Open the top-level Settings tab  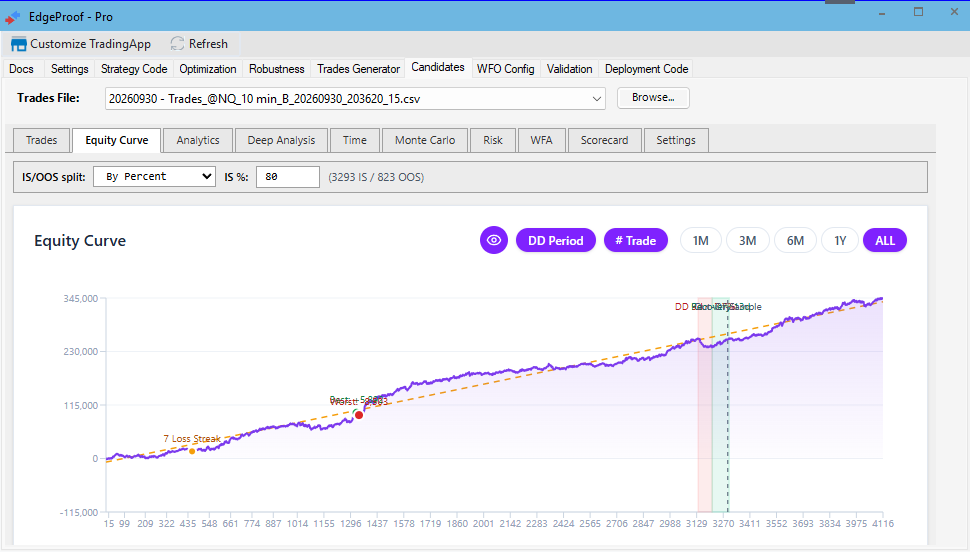point(69,69)
